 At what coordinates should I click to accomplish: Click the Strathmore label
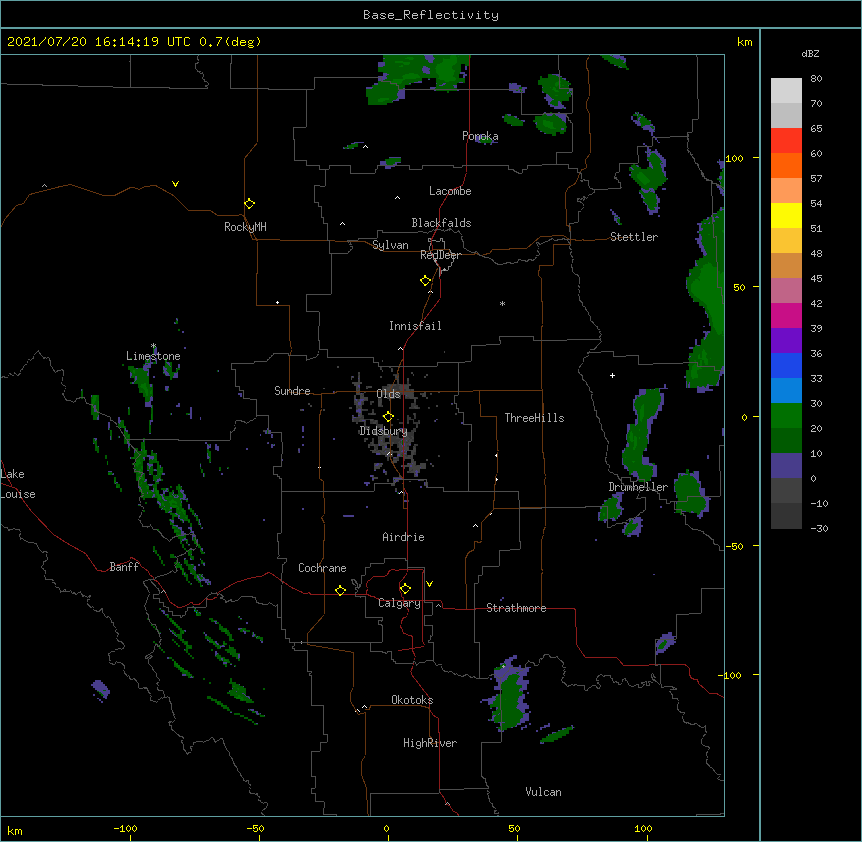coord(516,608)
